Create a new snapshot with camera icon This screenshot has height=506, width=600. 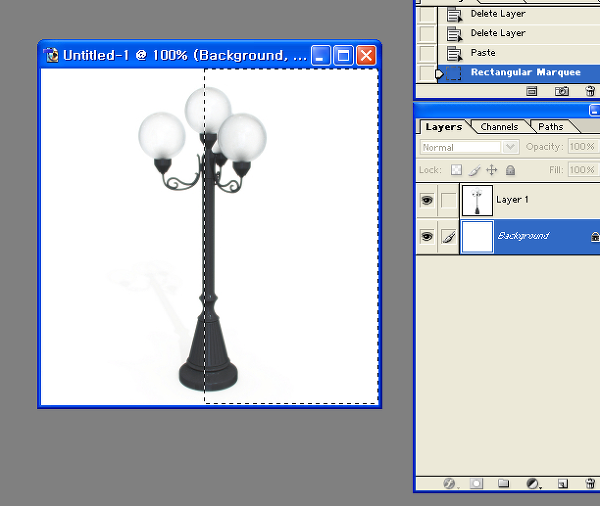coord(561,91)
